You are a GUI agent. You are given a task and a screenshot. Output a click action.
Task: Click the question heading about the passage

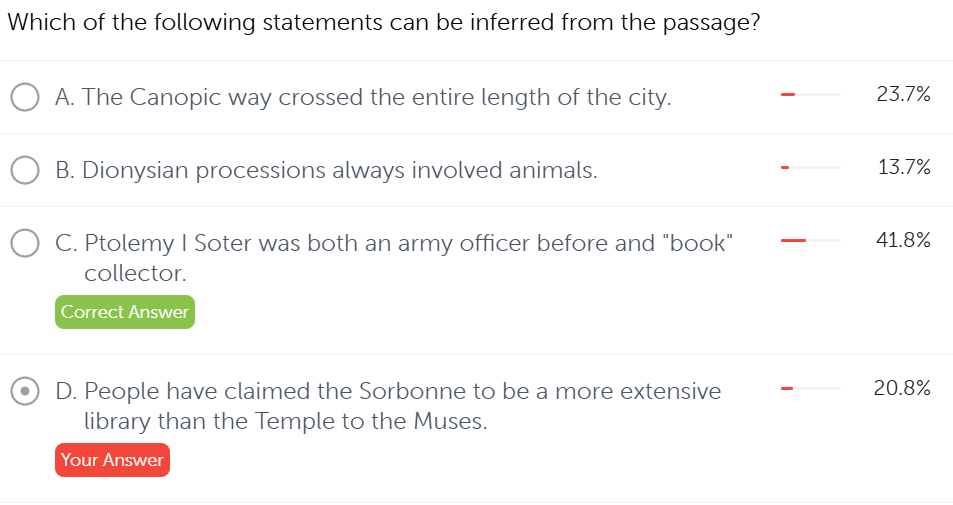(x=384, y=23)
